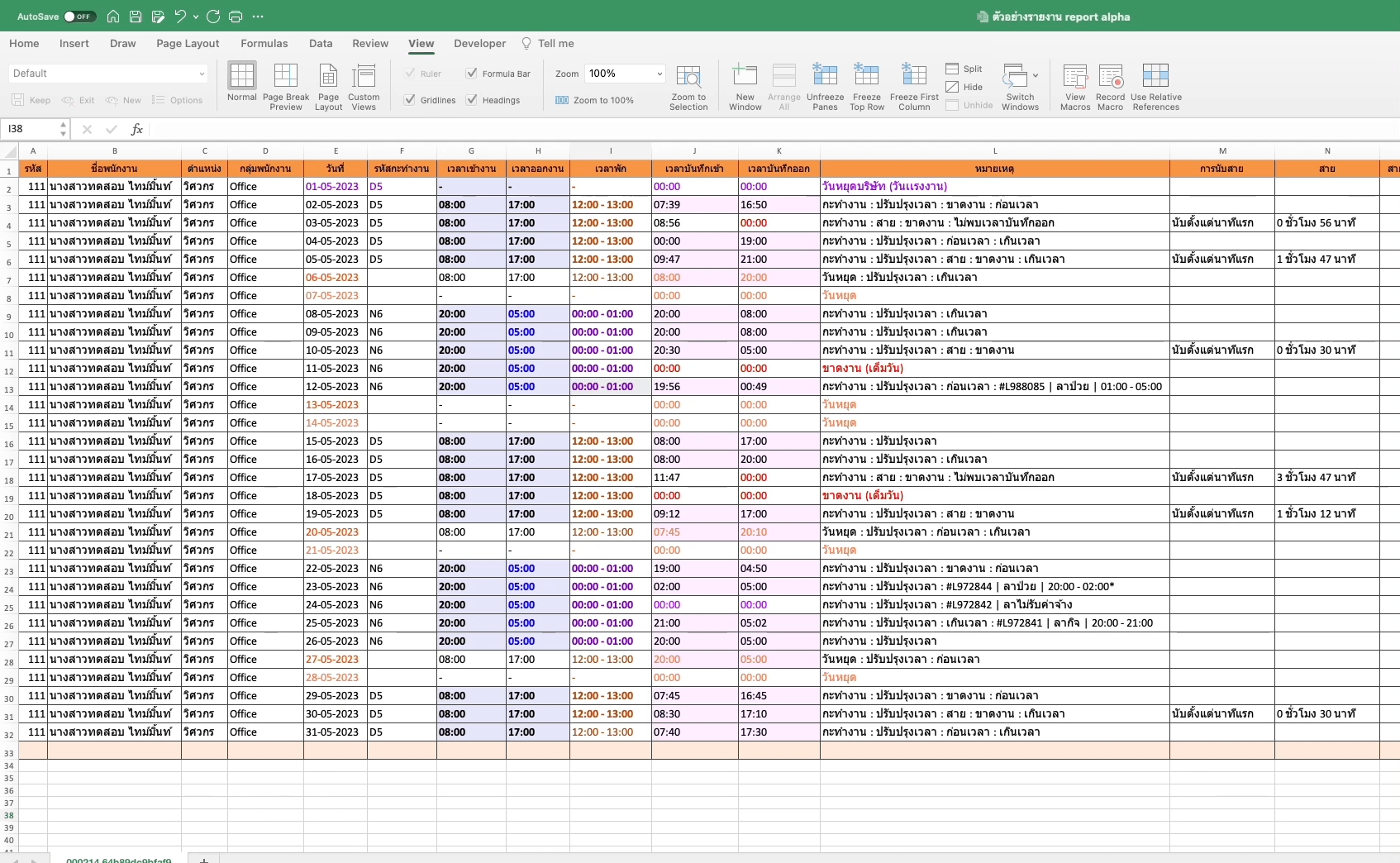The width and height of the screenshot is (1400, 863).
Task: Uncheck the Gridlines checkbox
Action: click(x=410, y=100)
